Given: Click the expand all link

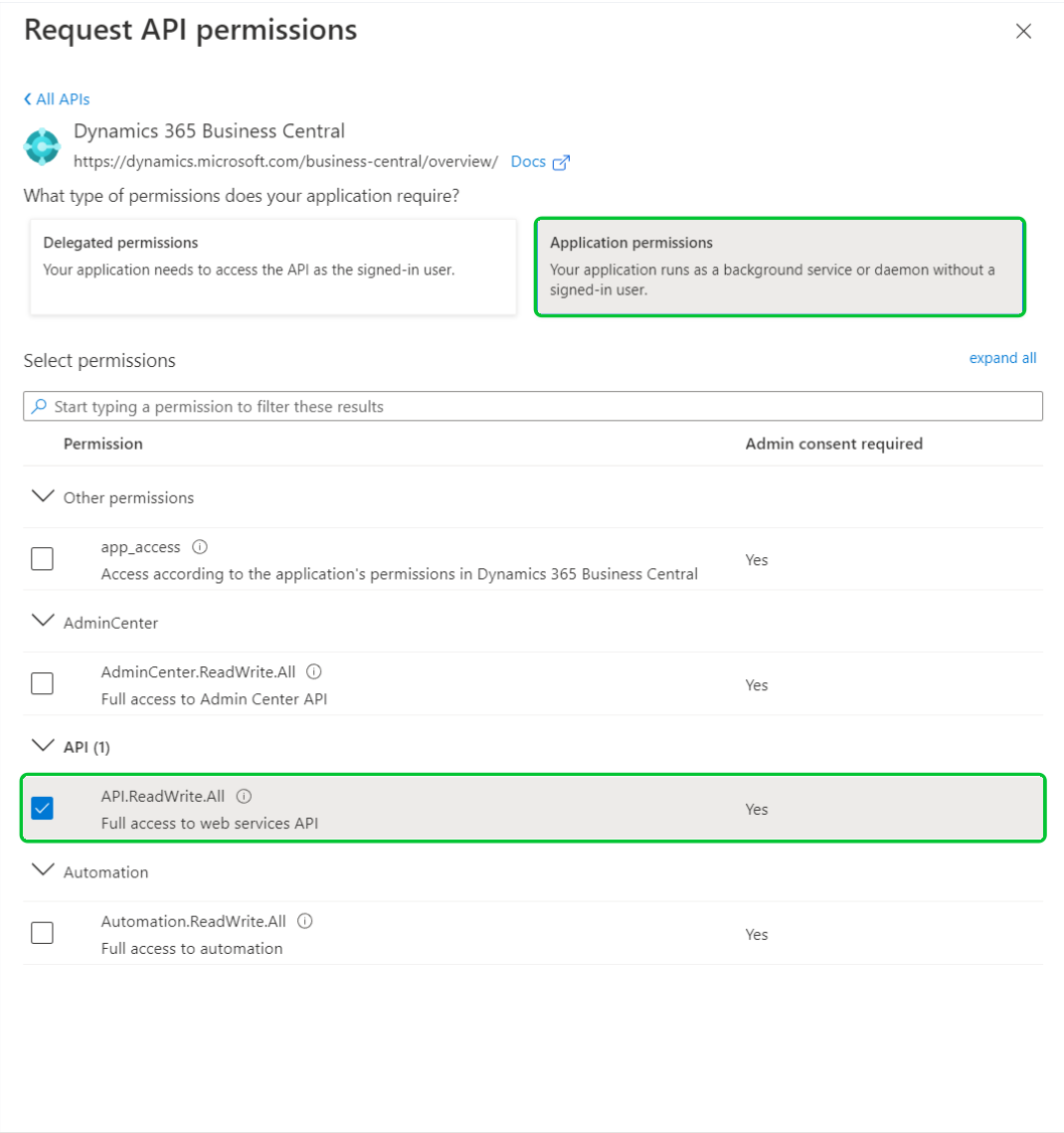Looking at the screenshot, I should tap(1002, 358).
